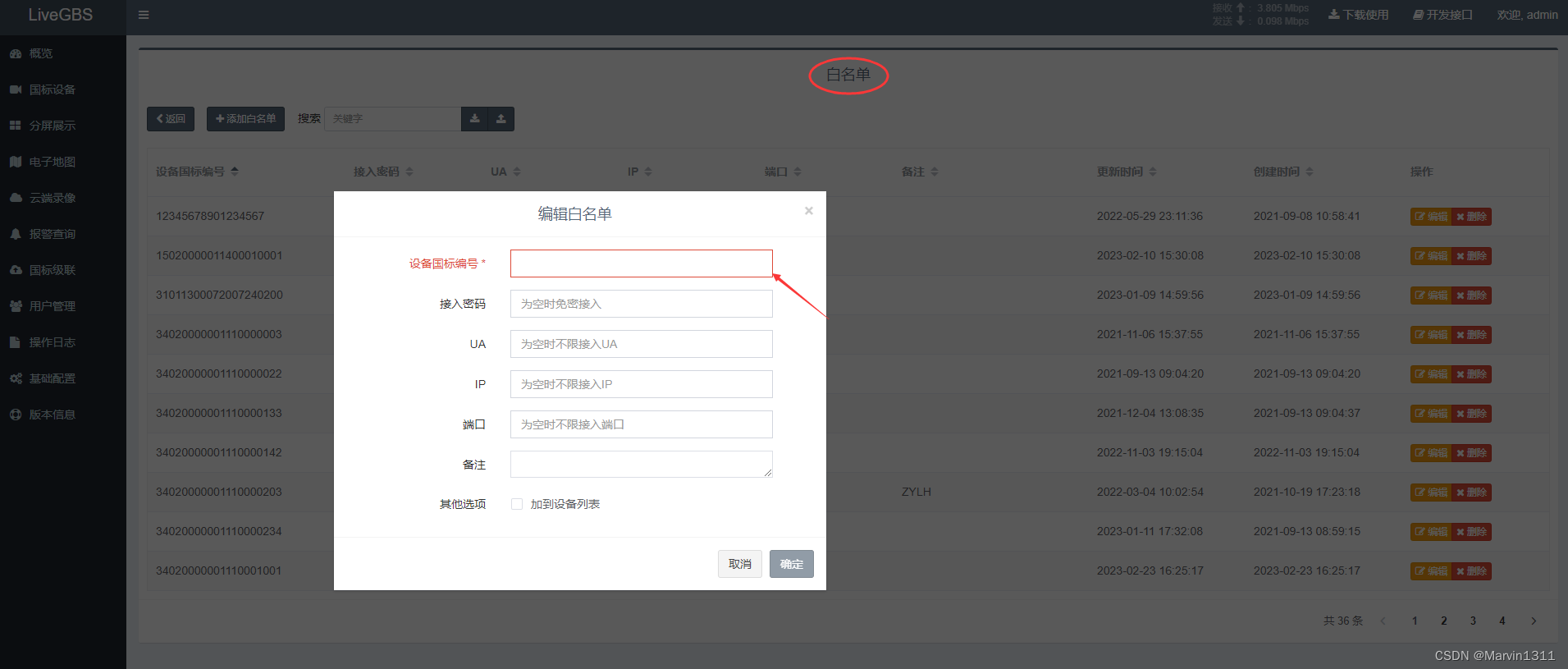Delete row updated 2023-02-23 16:25:17
1568x669 pixels.
click(x=1471, y=571)
